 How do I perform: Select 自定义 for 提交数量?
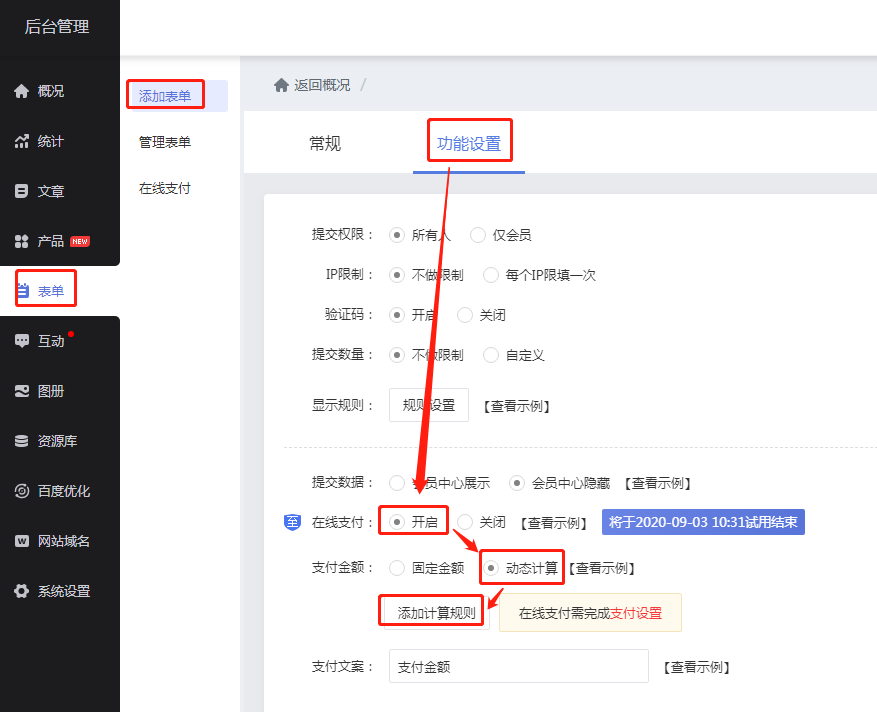coord(491,355)
